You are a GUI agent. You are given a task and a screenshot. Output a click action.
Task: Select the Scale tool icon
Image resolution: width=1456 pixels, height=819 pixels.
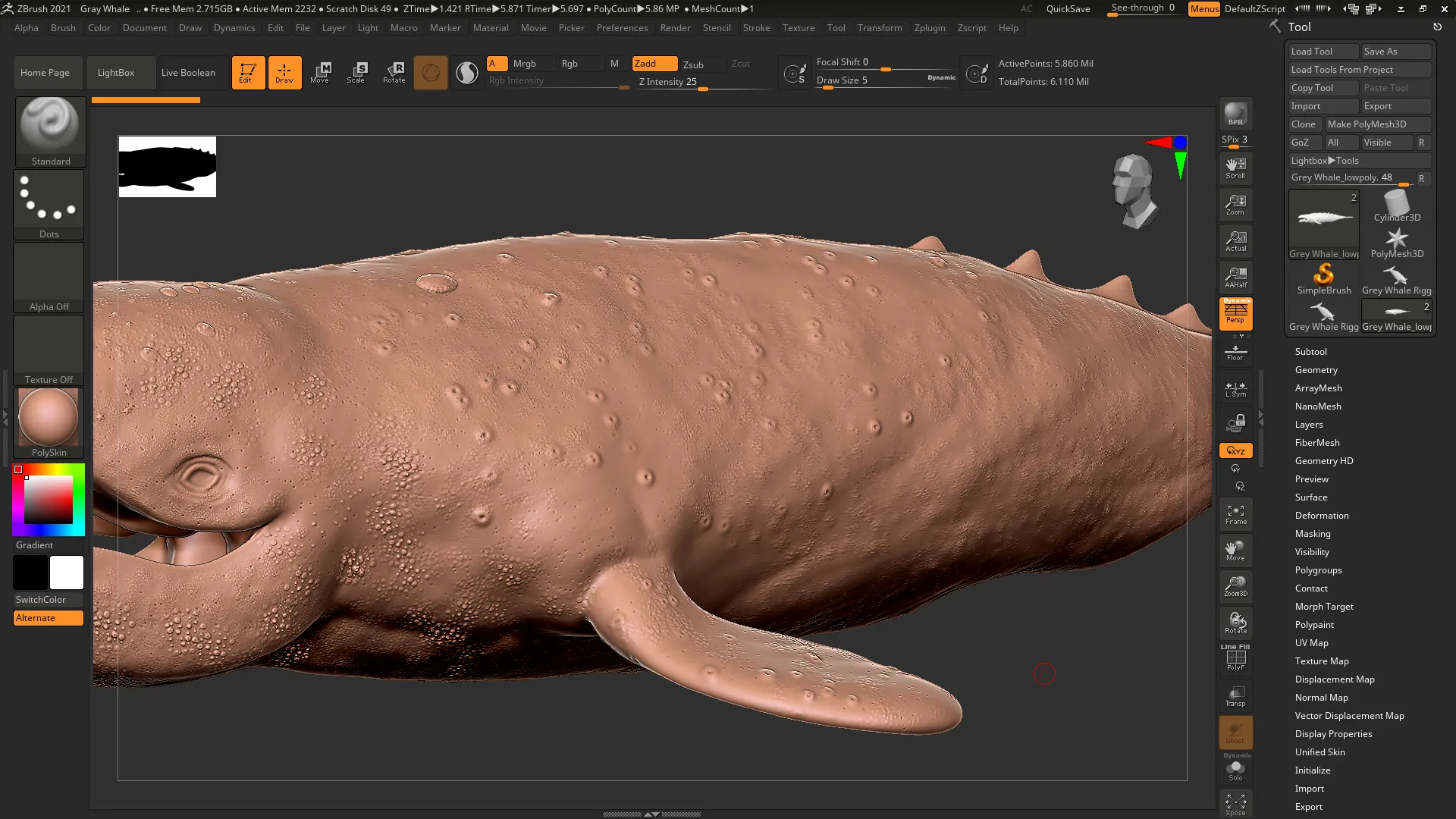356,73
